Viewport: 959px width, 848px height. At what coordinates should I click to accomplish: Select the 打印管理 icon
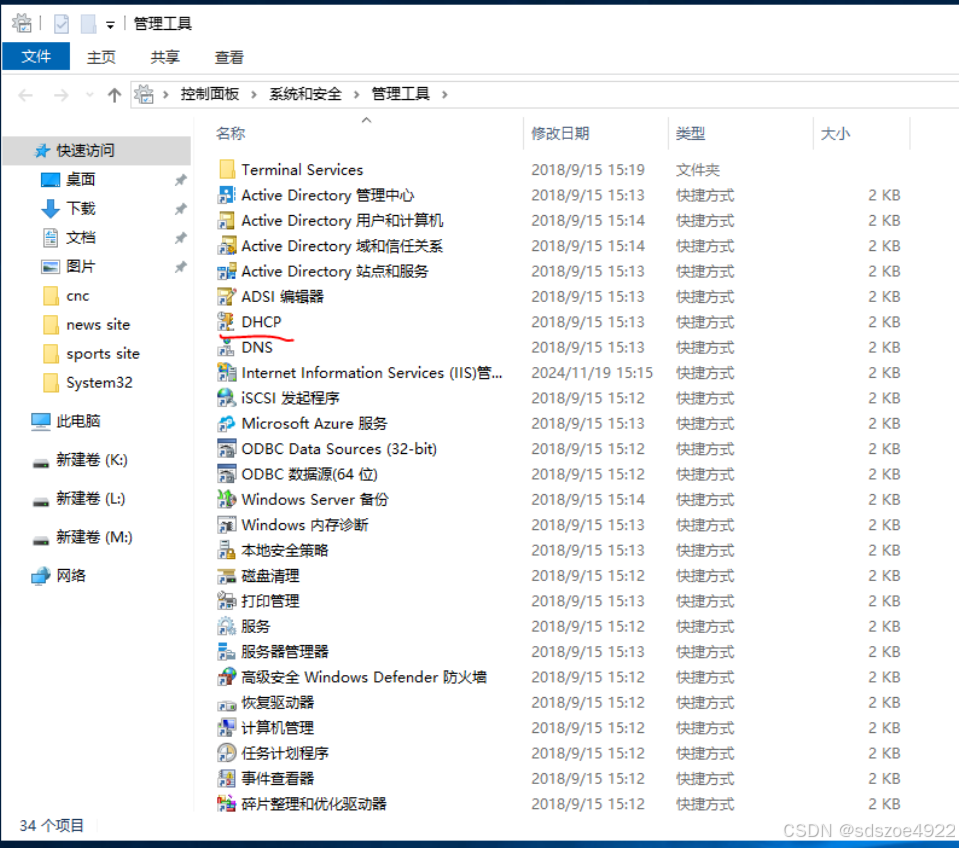coord(226,601)
